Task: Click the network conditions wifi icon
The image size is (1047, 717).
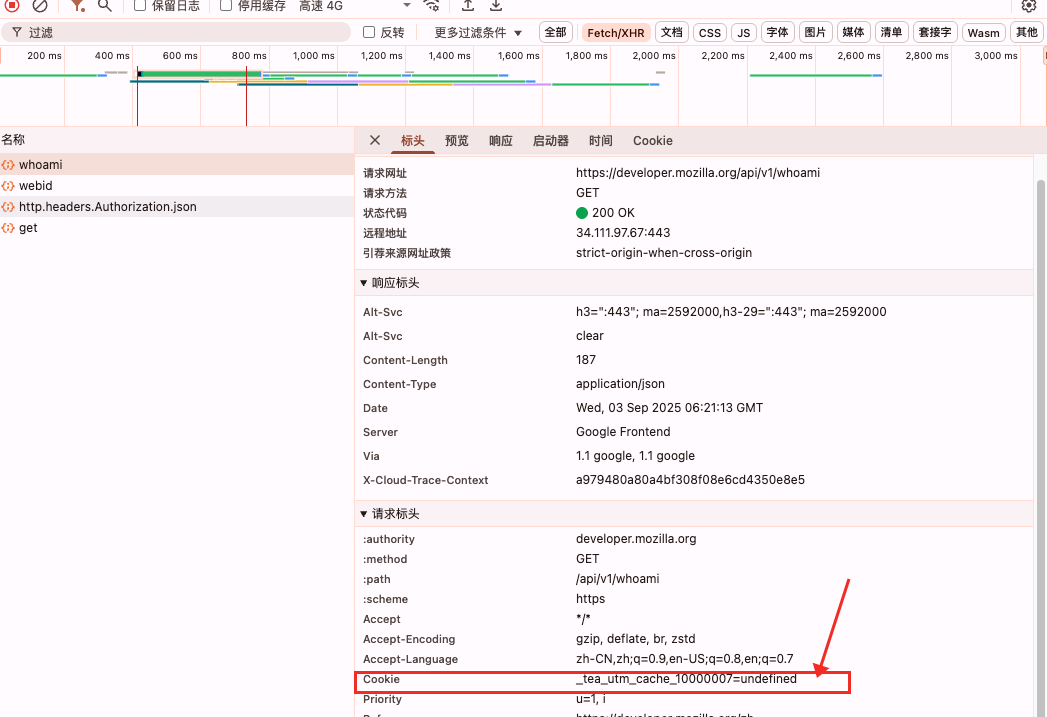Action: point(431,5)
